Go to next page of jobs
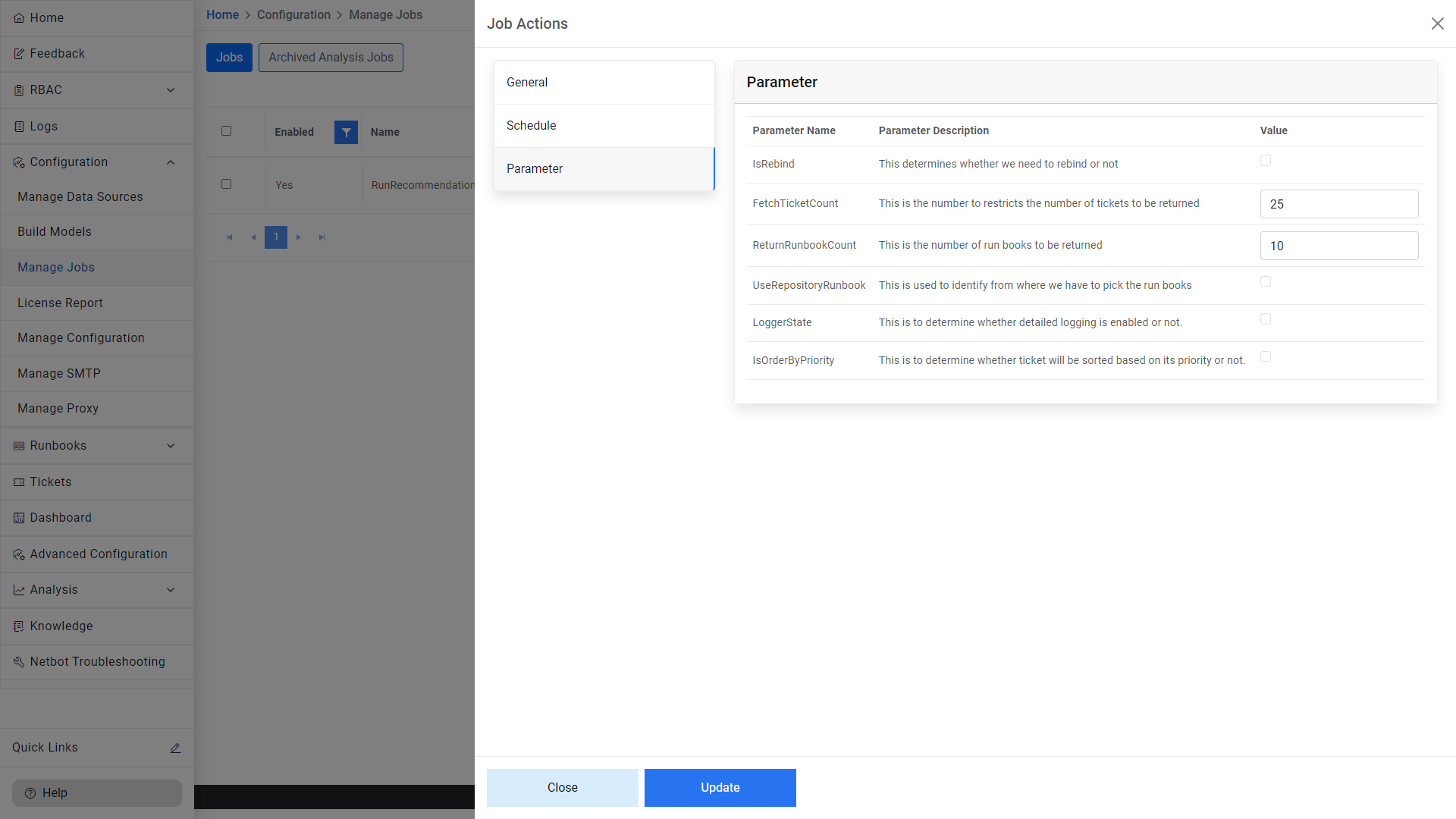 tap(299, 237)
